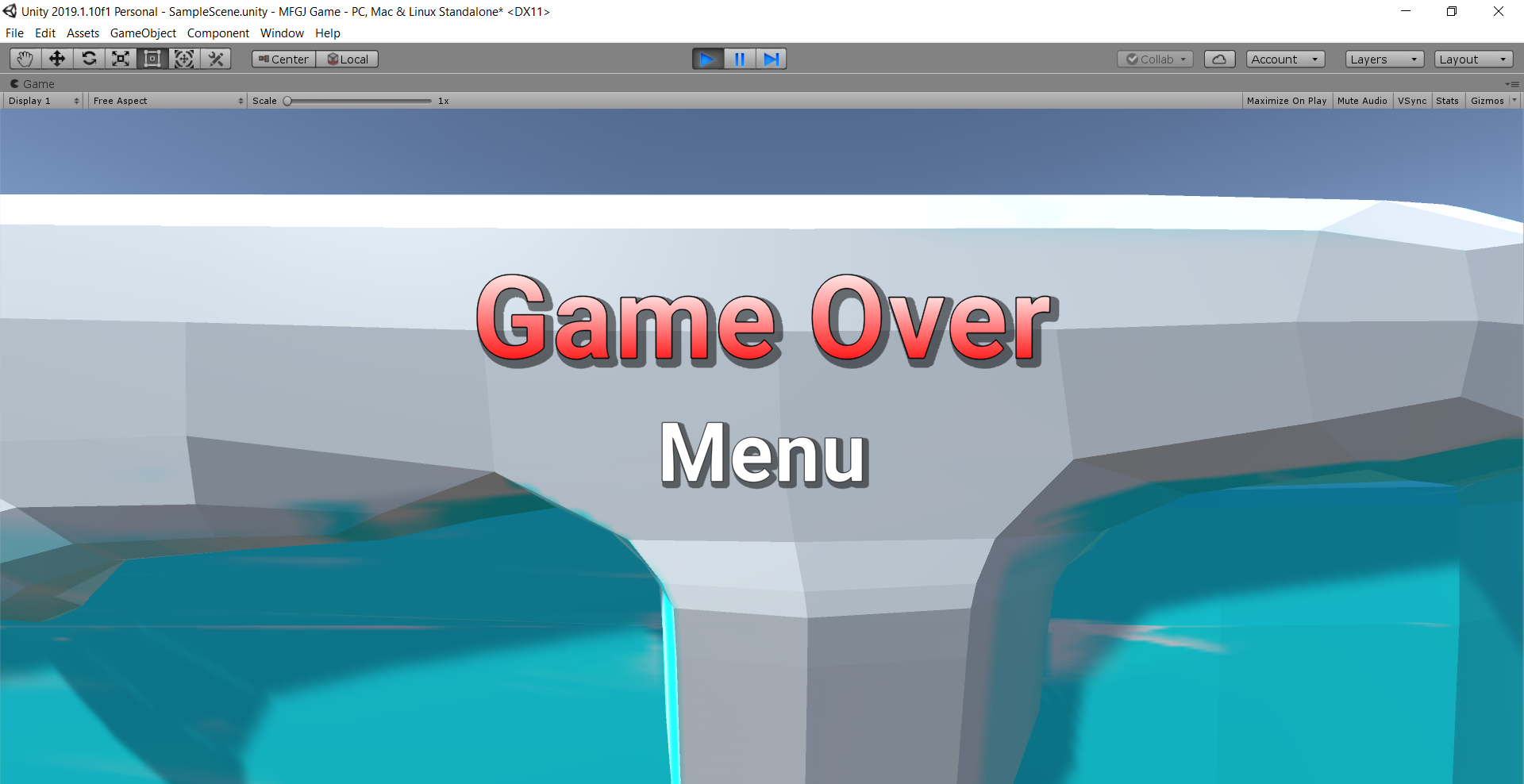Screen dimensions: 1524x784
Task: Open the Help menu
Action: (x=328, y=33)
